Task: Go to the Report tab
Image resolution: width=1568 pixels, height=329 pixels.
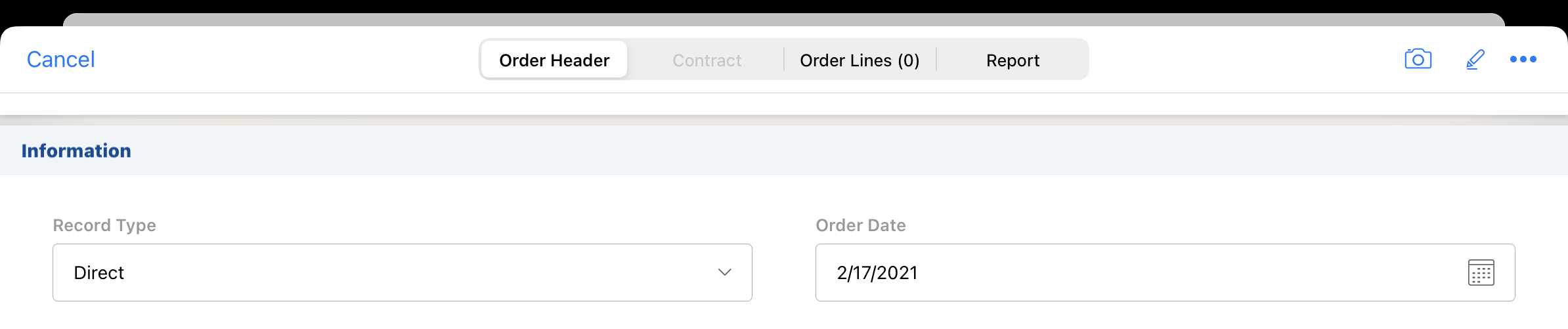Action: pyautogui.click(x=1013, y=60)
